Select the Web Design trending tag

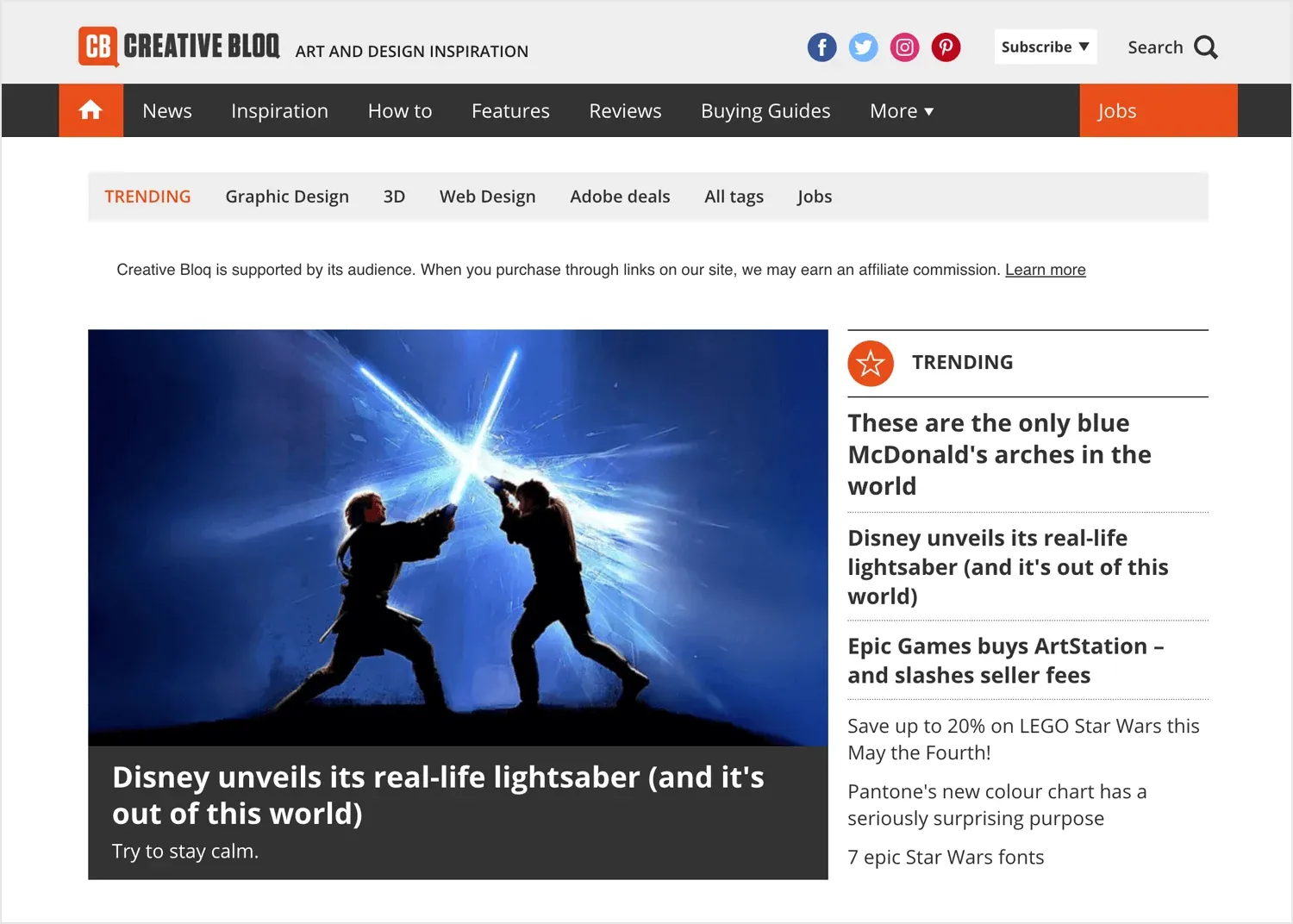(x=487, y=197)
